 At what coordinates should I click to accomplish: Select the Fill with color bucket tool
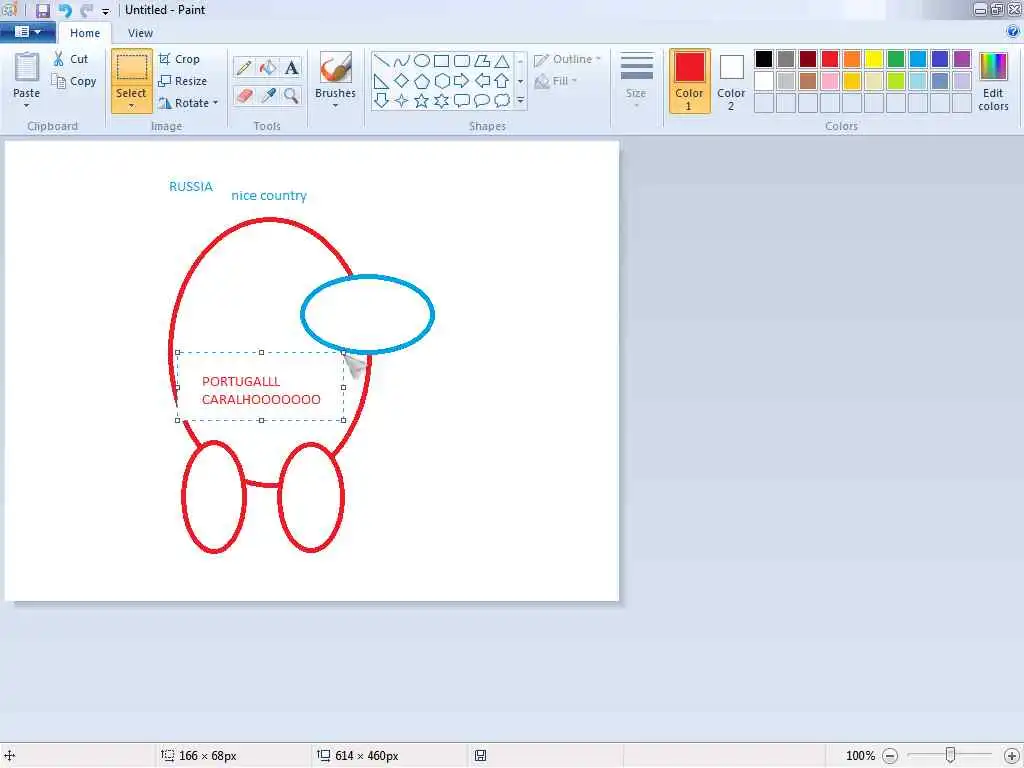click(268, 67)
